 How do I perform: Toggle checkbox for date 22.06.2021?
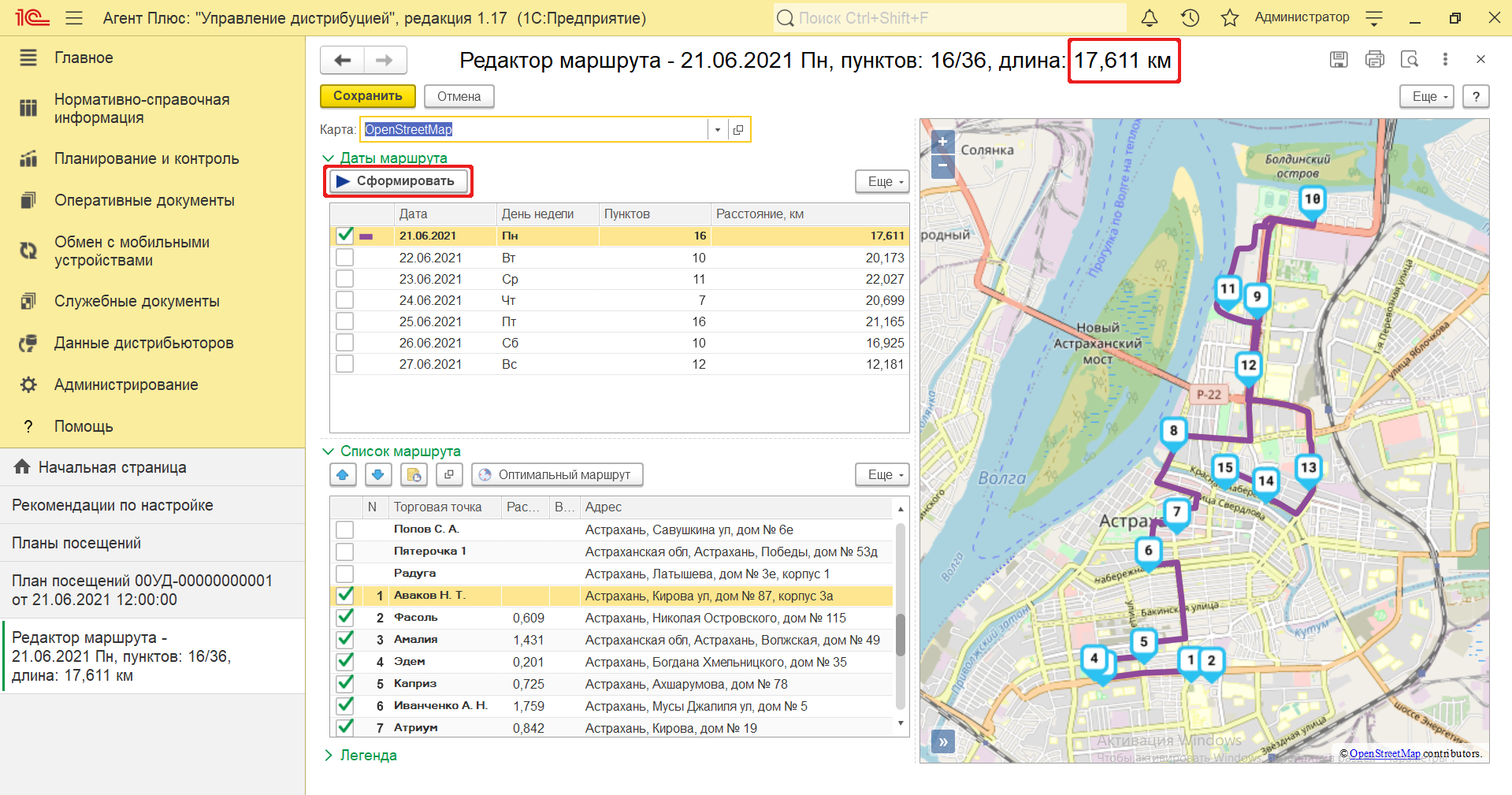coord(344,258)
